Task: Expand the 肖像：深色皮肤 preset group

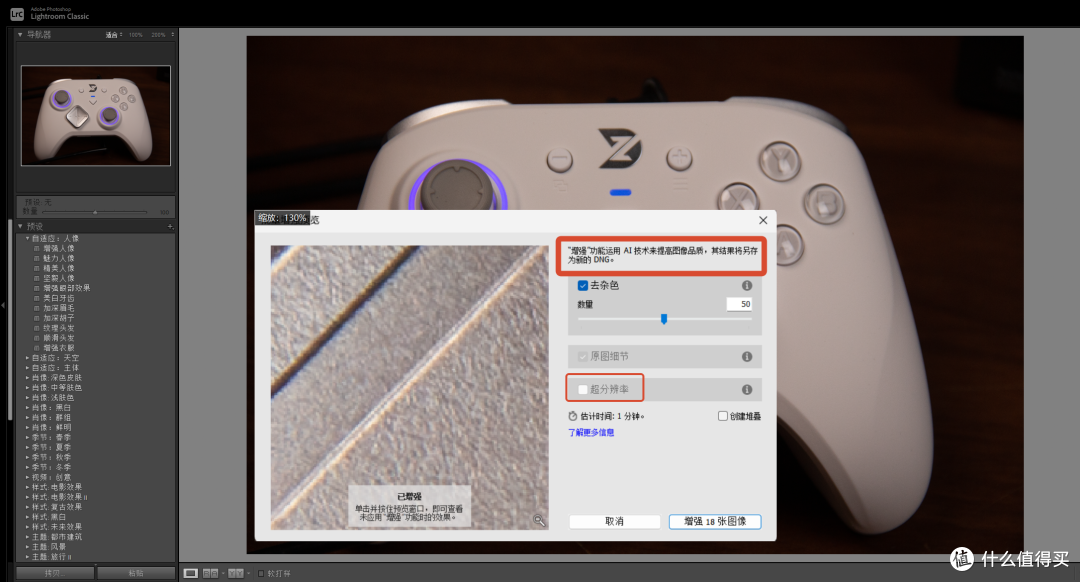Action: [x=28, y=377]
